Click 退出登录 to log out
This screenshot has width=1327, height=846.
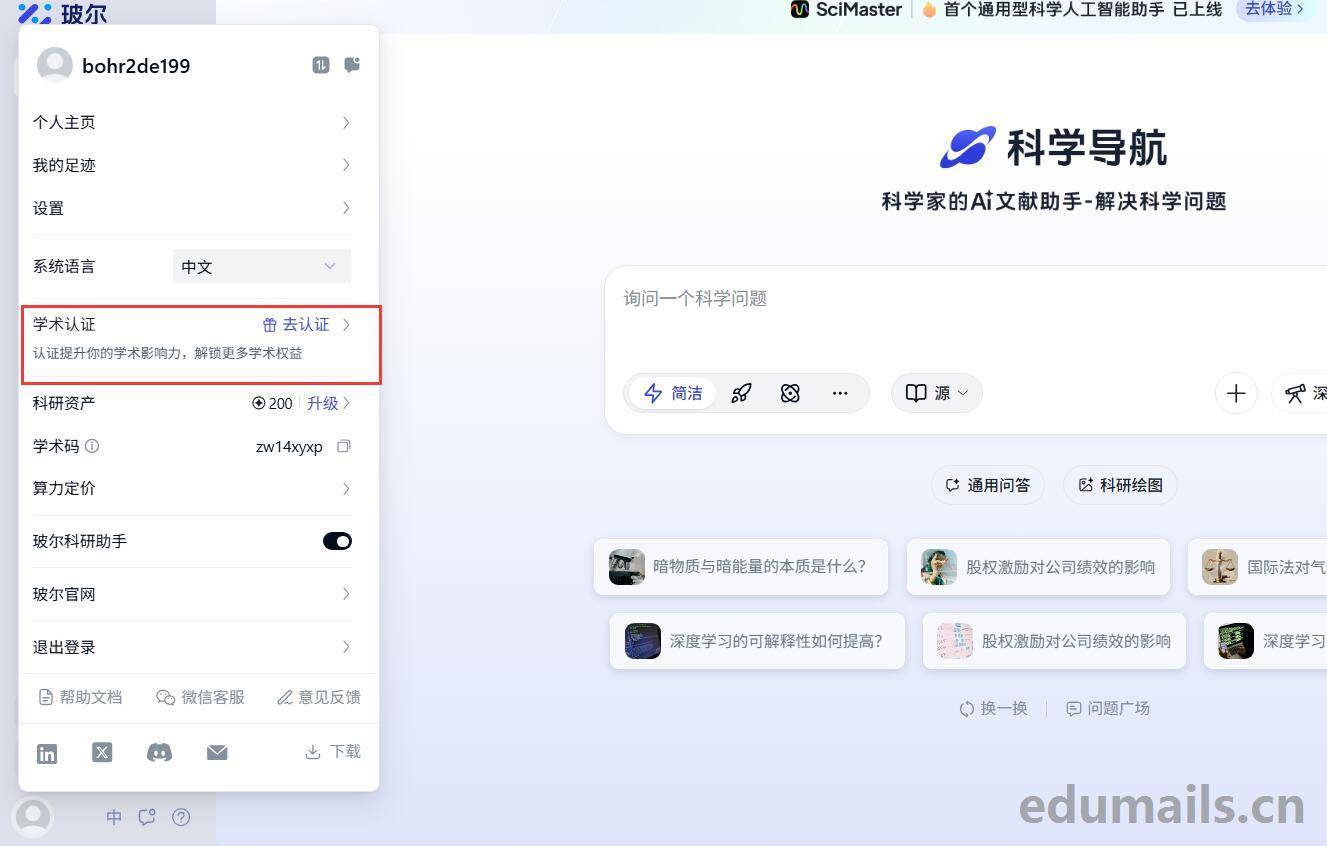point(192,647)
